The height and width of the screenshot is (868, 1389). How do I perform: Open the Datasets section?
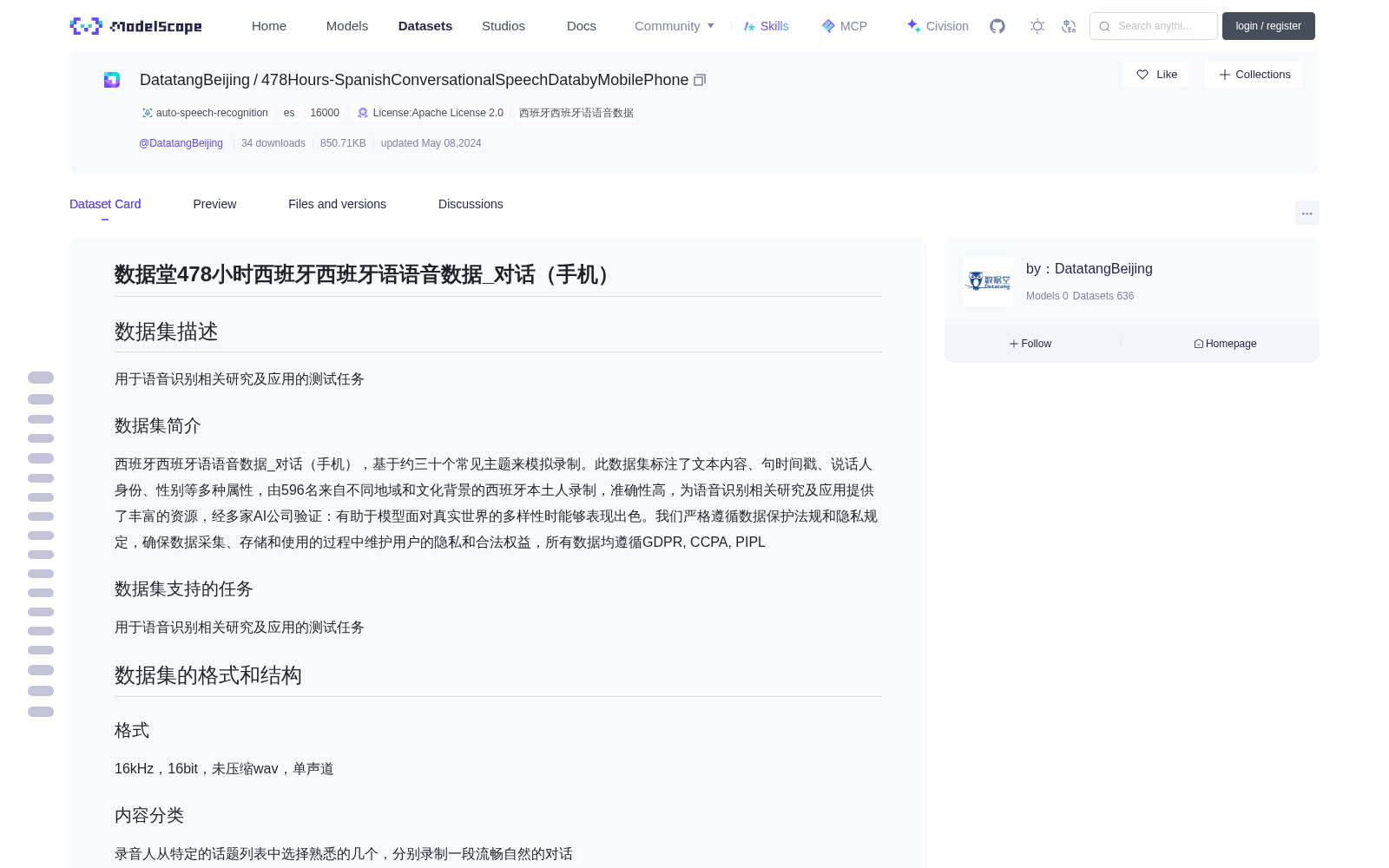tap(425, 26)
